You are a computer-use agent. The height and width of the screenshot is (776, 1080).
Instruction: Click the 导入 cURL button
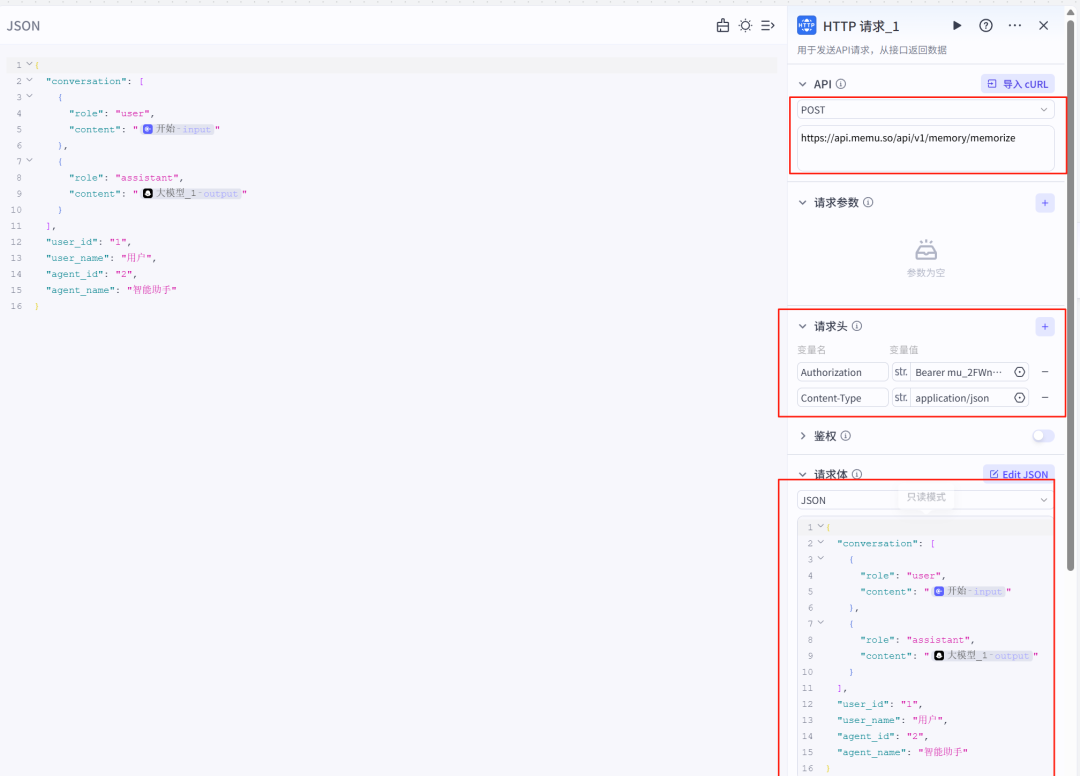[x=1017, y=84]
